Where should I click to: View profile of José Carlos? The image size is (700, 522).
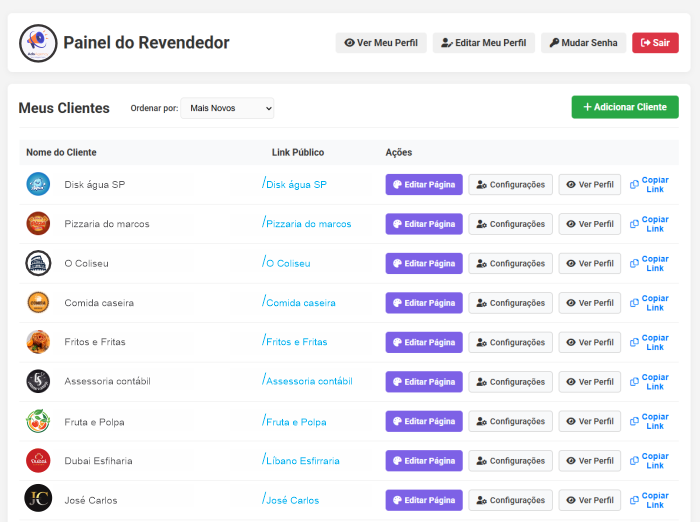(x=590, y=500)
